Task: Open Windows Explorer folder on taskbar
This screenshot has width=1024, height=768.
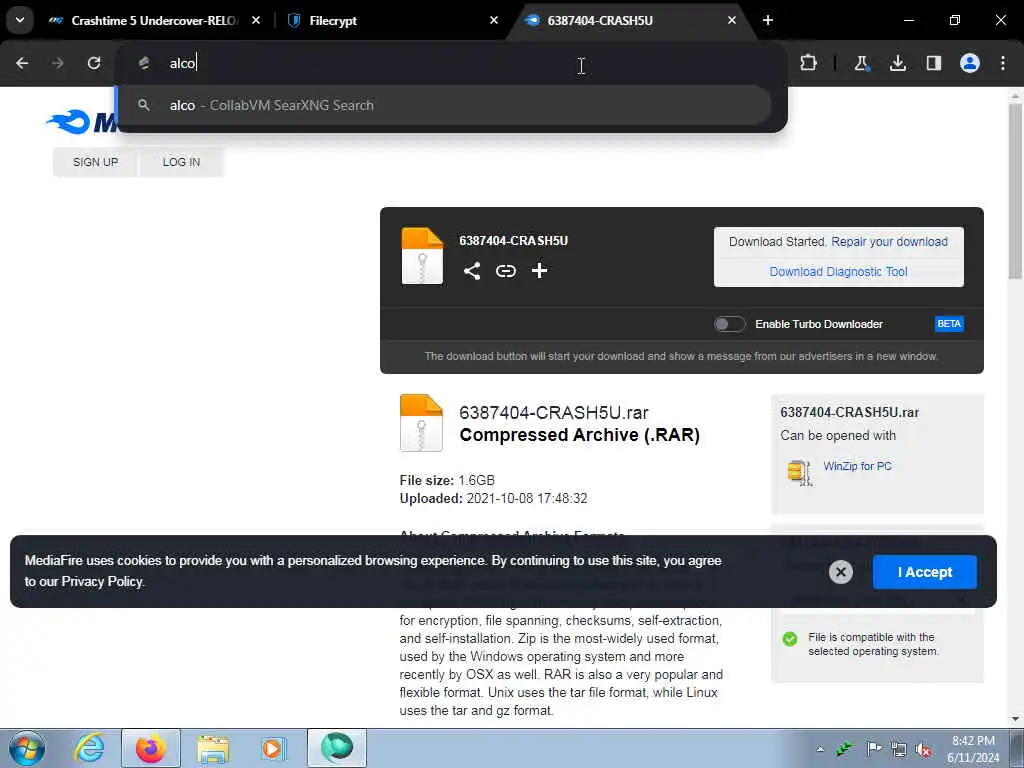Action: pyautogui.click(x=213, y=748)
